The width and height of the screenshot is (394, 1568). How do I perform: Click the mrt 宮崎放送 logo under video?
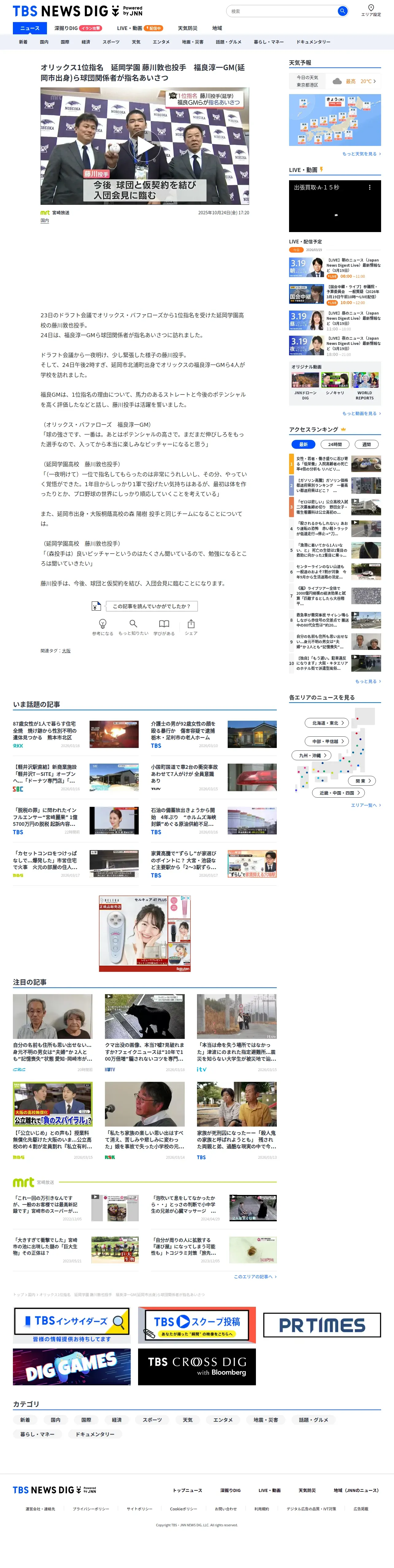(x=55, y=212)
